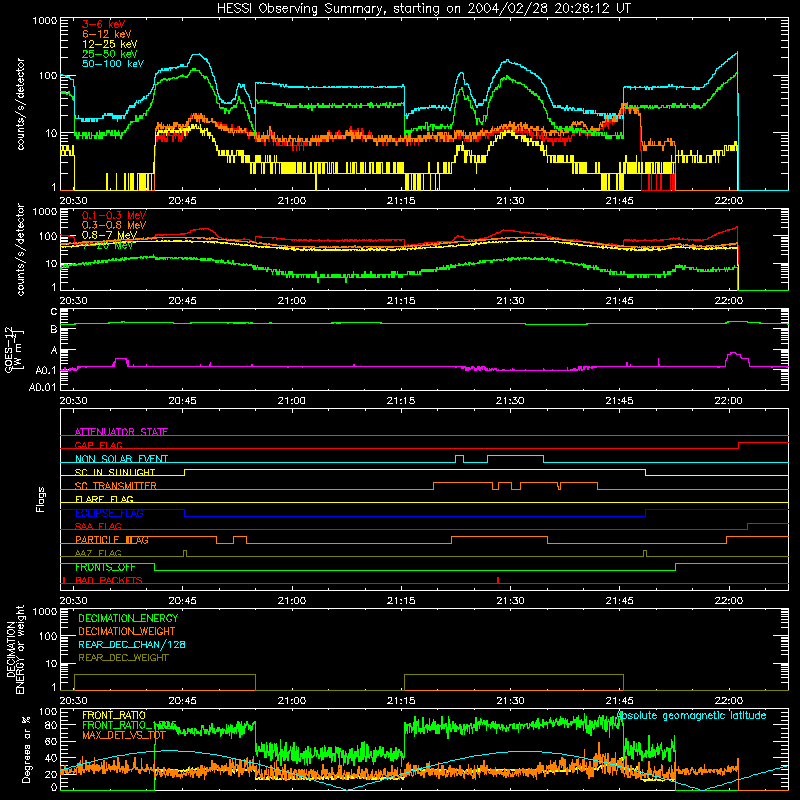Select the FRONTS_OFF flag label
This screenshot has width=800, height=800.
(105, 567)
